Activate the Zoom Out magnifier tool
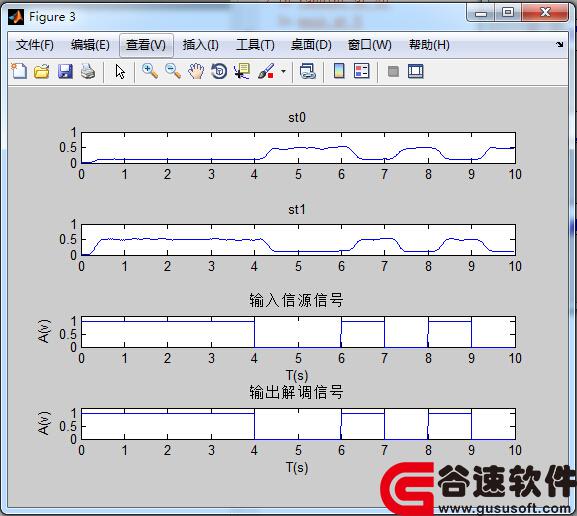The height and width of the screenshot is (516, 577). [x=173, y=71]
